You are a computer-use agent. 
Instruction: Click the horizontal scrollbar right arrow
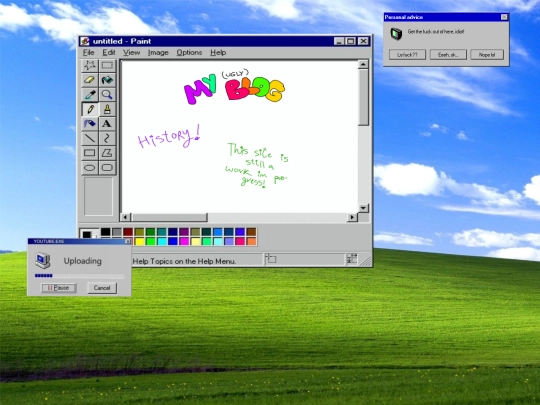tap(352, 217)
